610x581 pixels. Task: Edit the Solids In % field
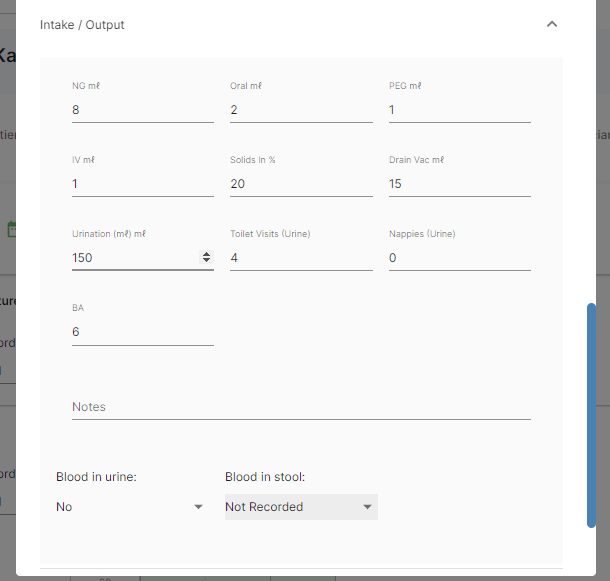[x=300, y=184]
